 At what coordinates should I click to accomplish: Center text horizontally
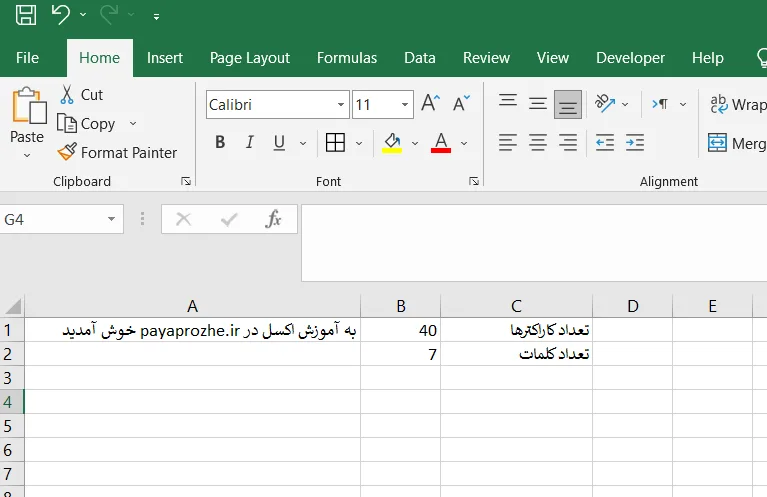538,142
